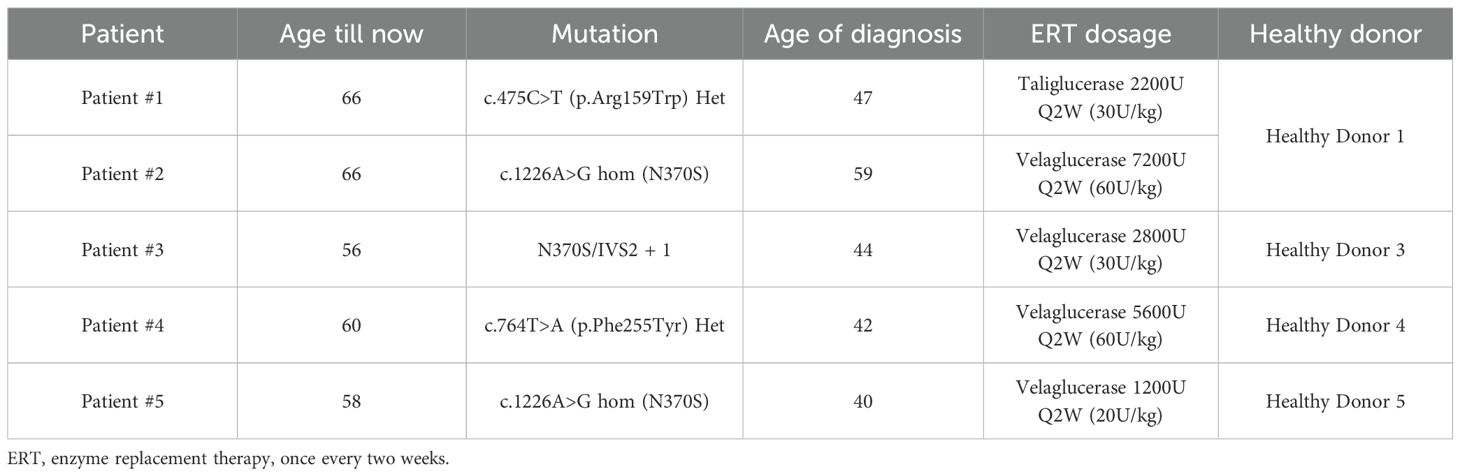Select the Healthy Donor 1 cell
Viewport: 1460px width, 476px height.
(x=1334, y=136)
